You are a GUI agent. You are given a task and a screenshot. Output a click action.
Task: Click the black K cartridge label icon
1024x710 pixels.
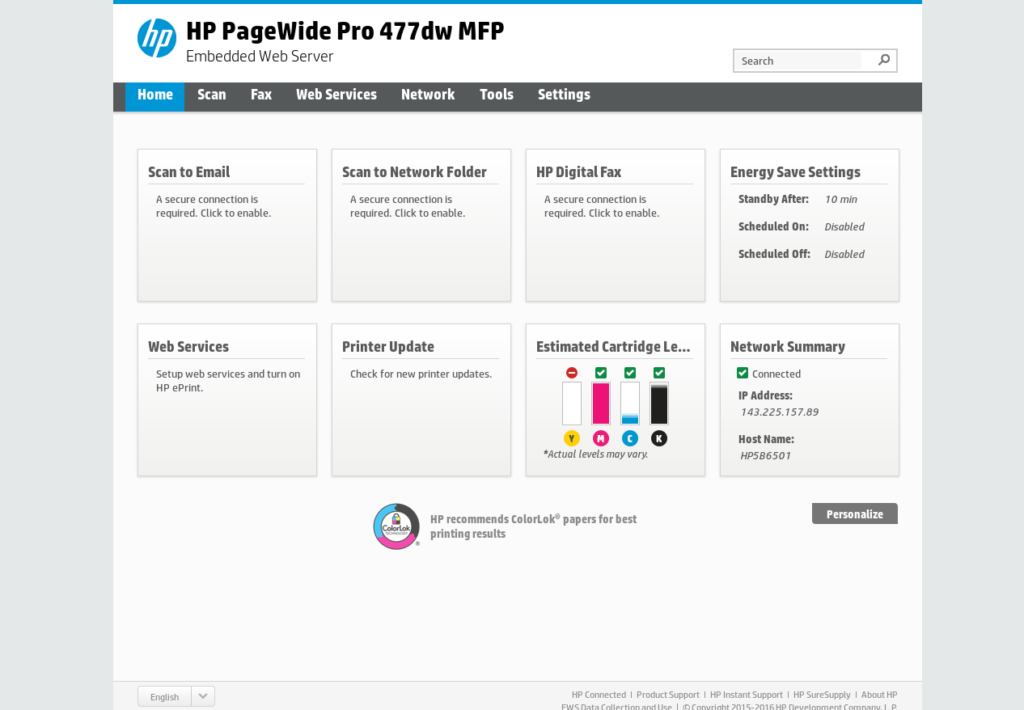click(x=659, y=438)
